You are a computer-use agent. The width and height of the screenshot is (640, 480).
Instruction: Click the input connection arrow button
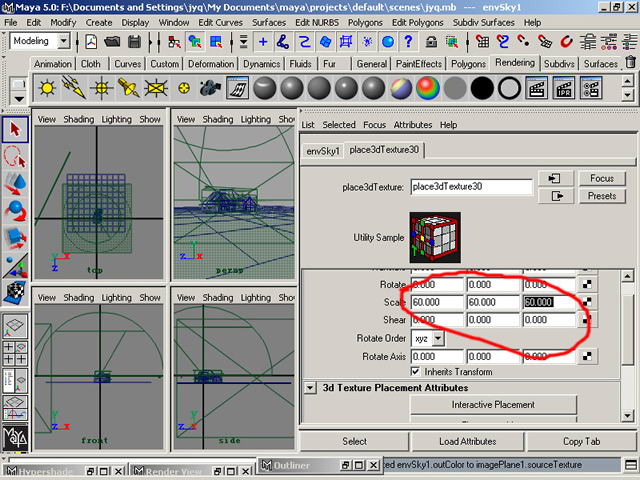click(x=556, y=178)
